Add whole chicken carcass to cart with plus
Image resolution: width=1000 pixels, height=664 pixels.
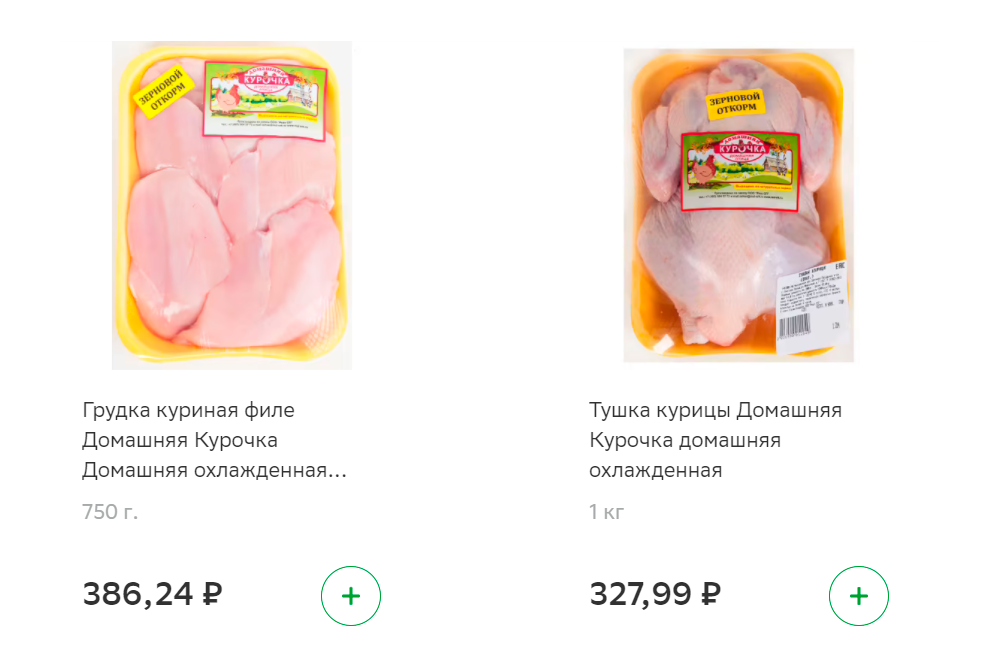[x=858, y=596]
